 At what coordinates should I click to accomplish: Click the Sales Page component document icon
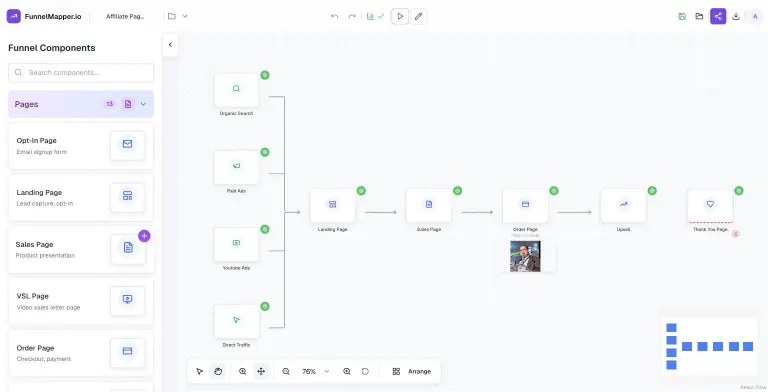(128, 248)
